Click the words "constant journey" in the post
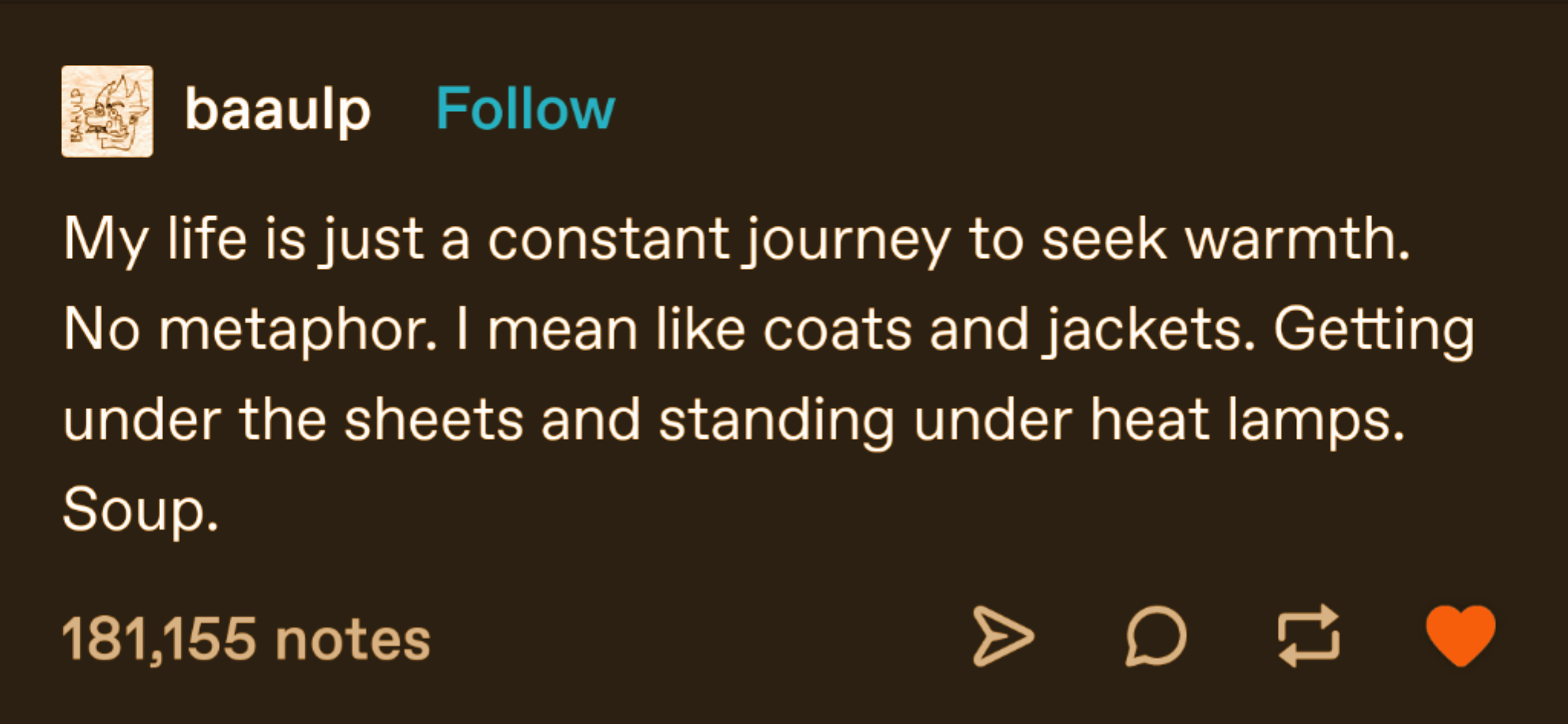This screenshot has width=1568, height=724. pos(719,239)
